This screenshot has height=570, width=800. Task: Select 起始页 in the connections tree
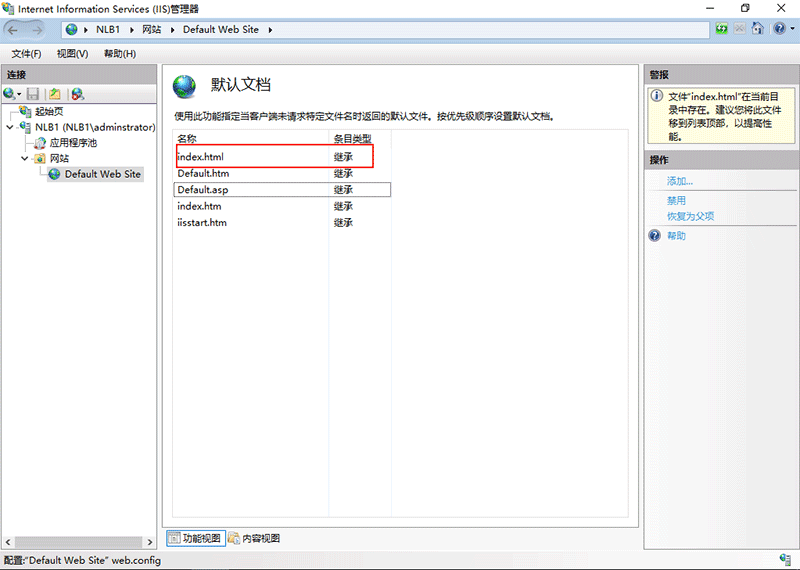[49, 111]
